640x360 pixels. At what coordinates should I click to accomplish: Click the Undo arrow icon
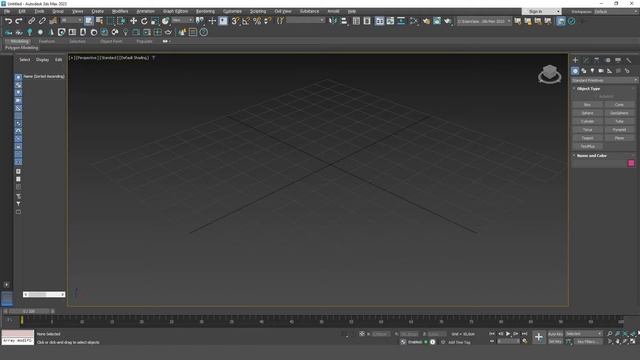tap(8, 21)
